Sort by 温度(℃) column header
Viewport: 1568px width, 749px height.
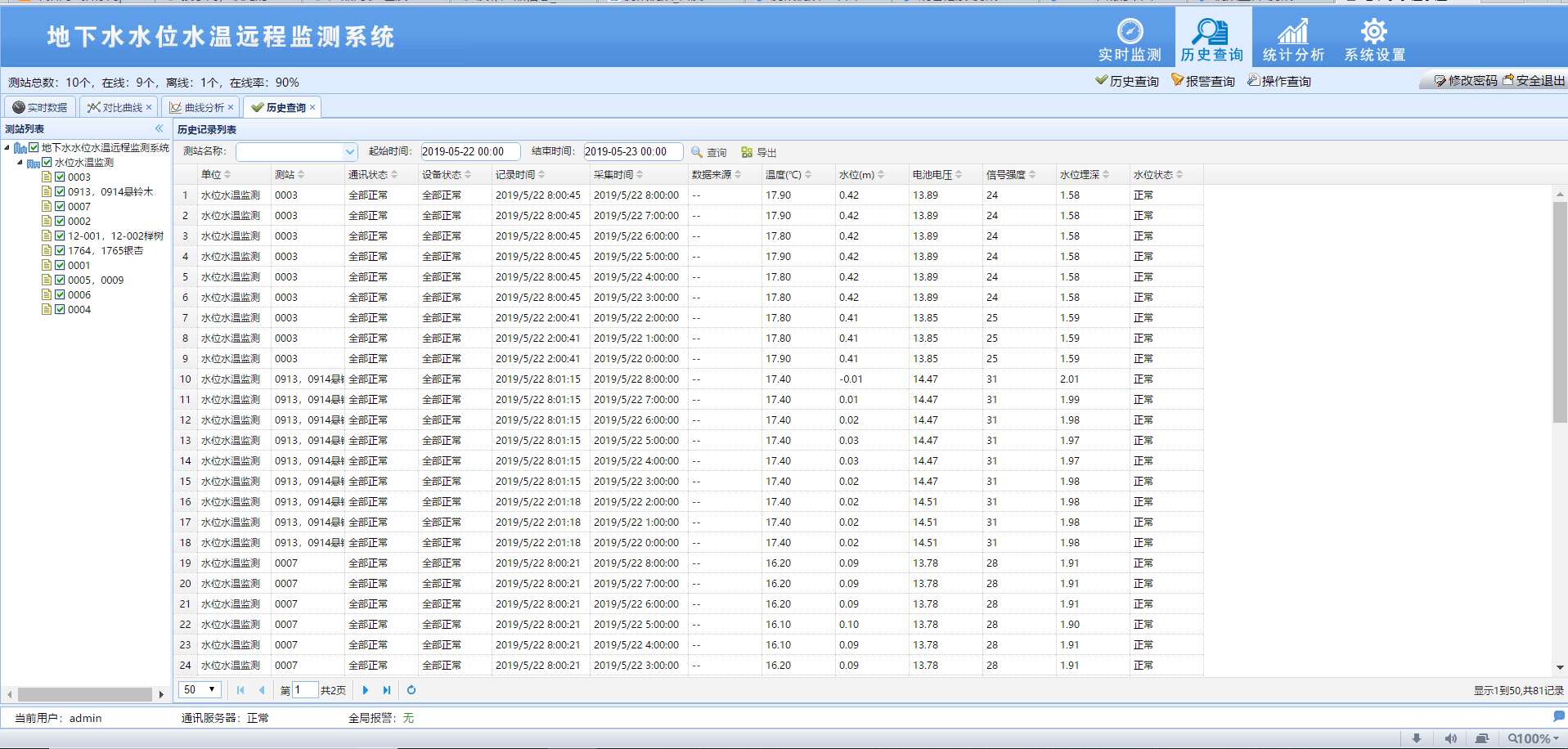click(788, 174)
